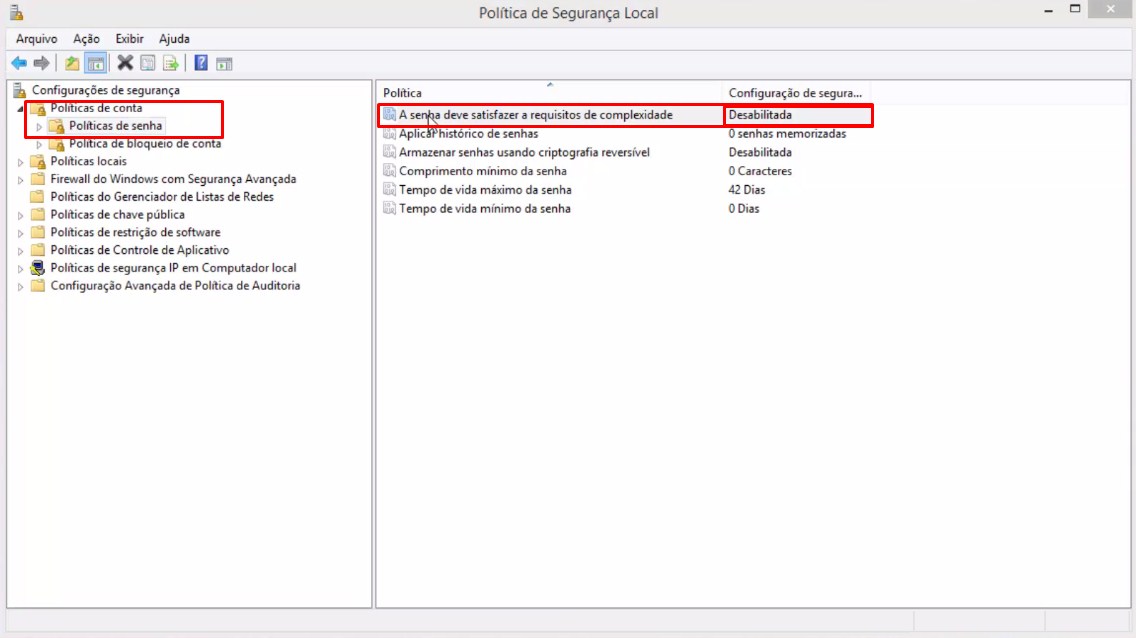This screenshot has width=1136, height=638.
Task: Go back with the blue left arrow
Action: [x=19, y=64]
